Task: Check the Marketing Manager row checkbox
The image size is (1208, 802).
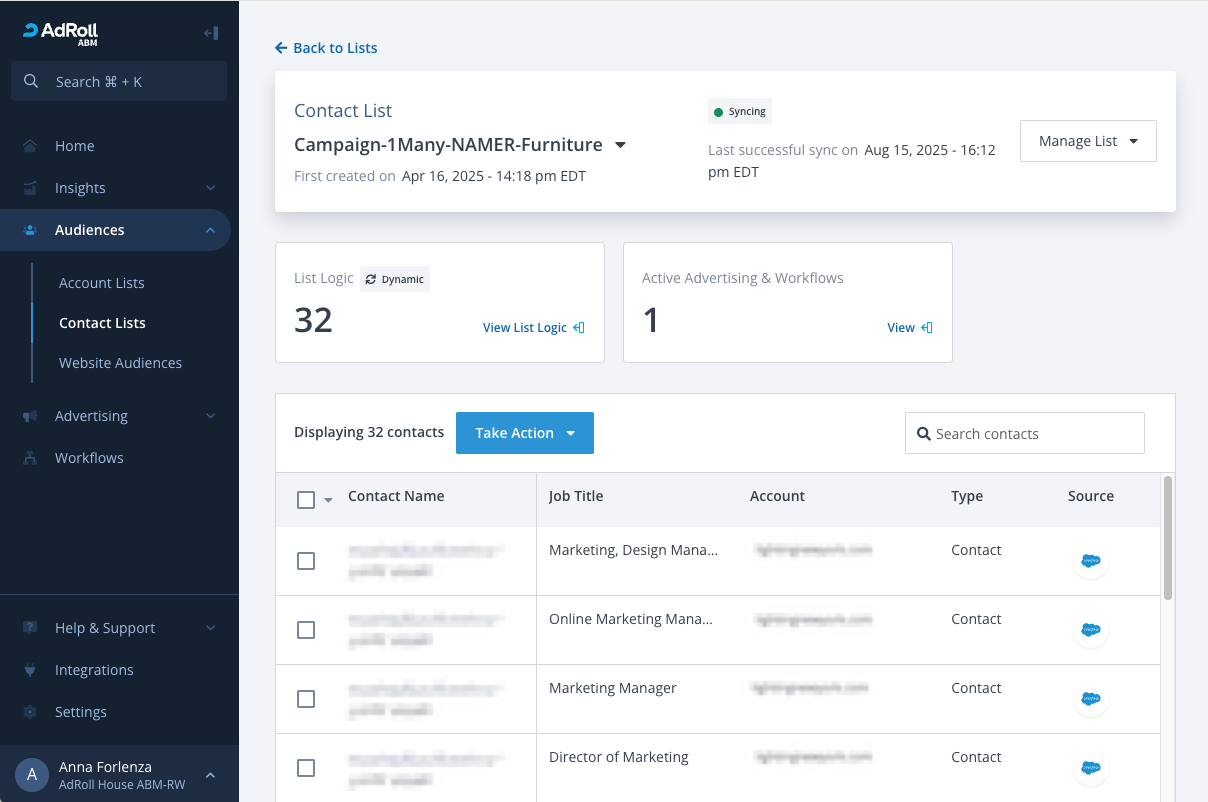Action: pyautogui.click(x=306, y=699)
